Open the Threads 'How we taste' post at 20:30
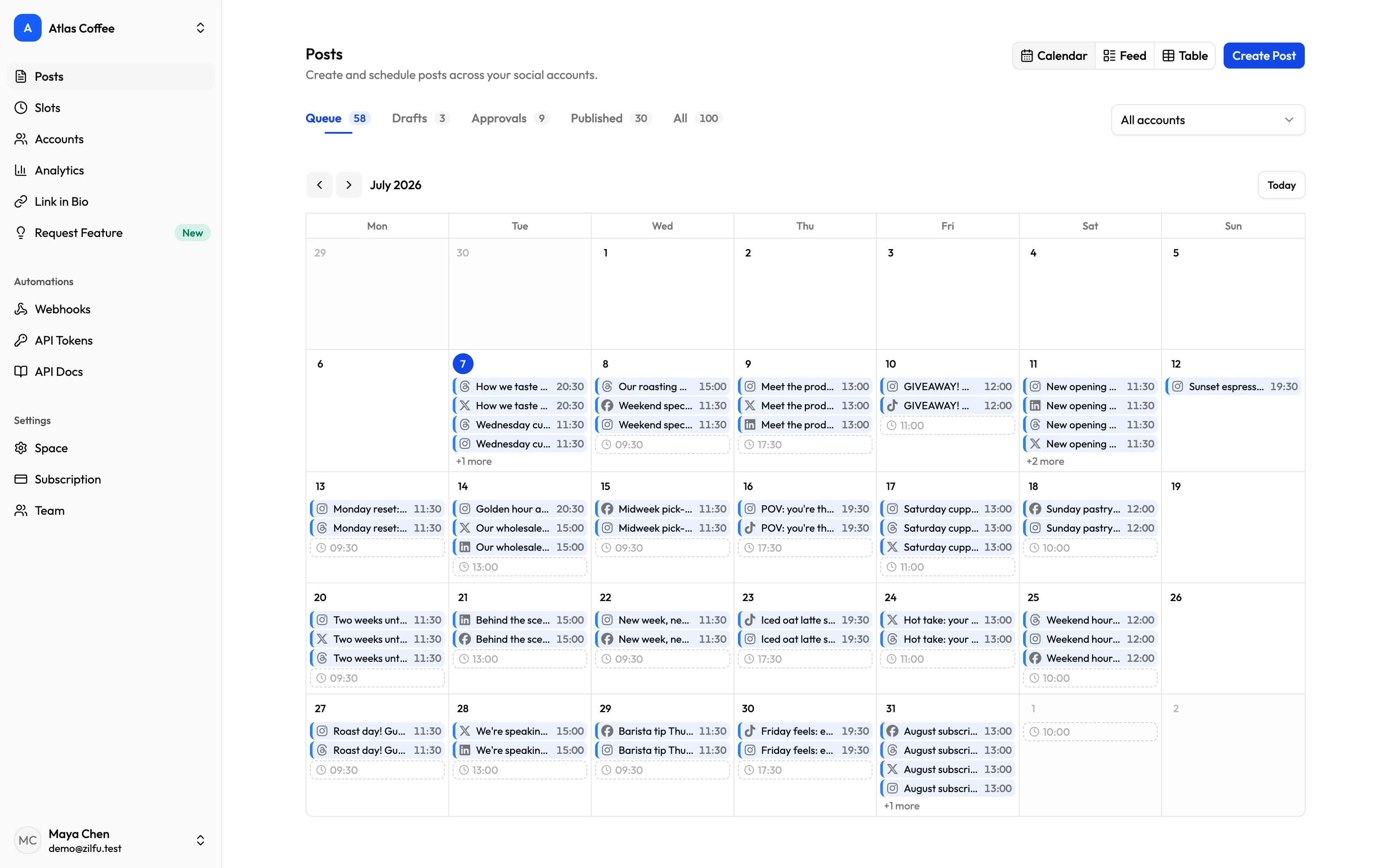The height and width of the screenshot is (868, 1389). [x=520, y=386]
